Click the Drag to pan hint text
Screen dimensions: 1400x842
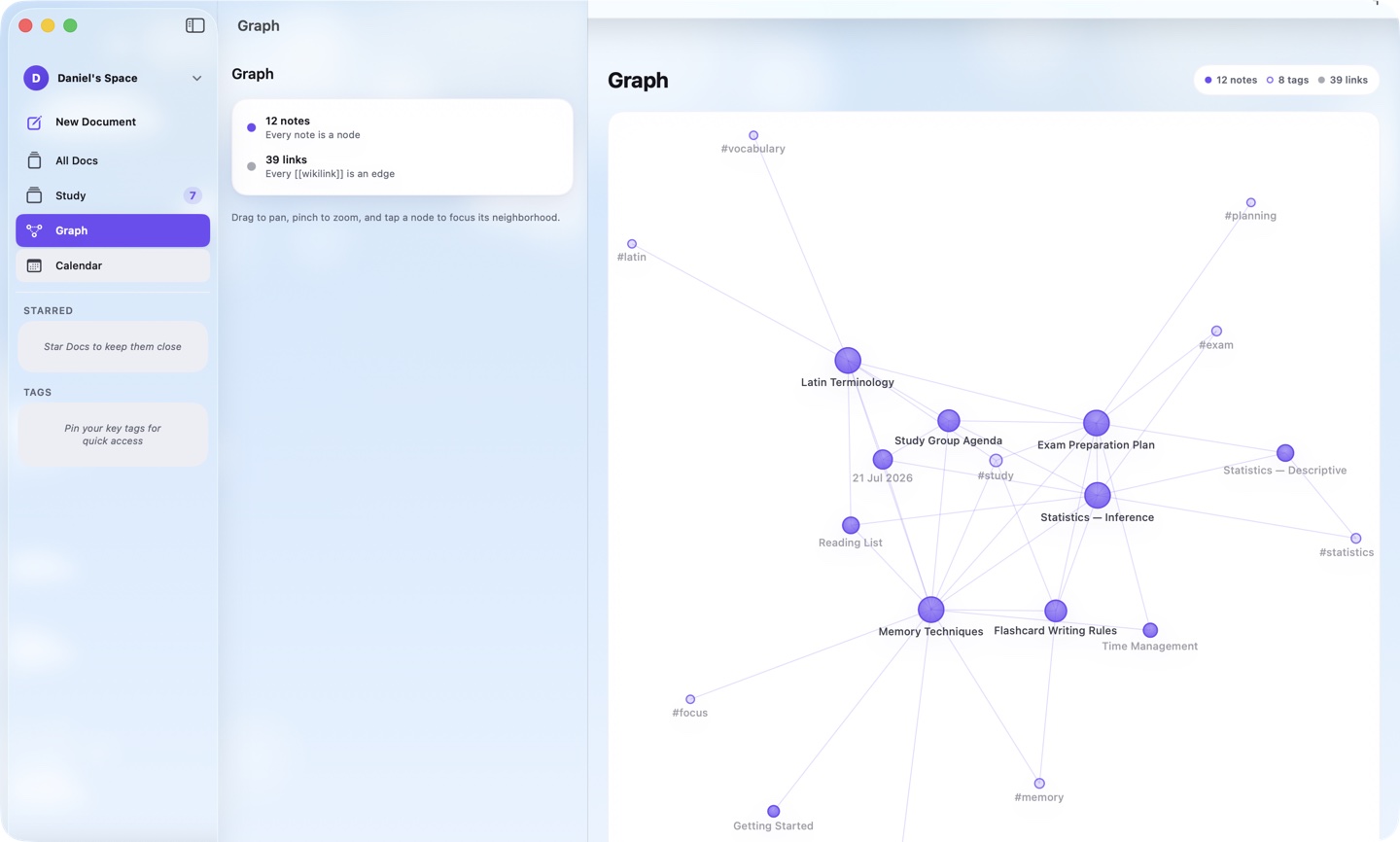[x=396, y=217]
